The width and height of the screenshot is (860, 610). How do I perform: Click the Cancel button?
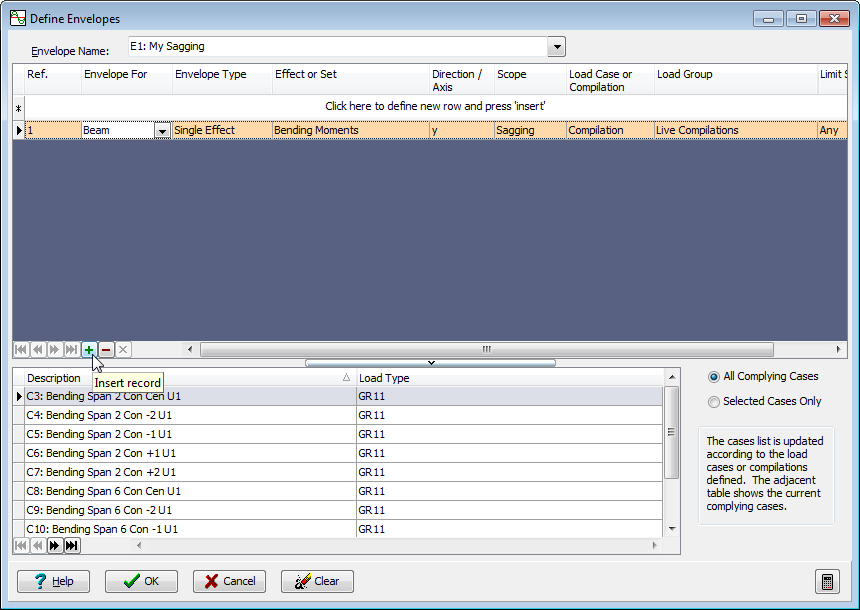229,581
